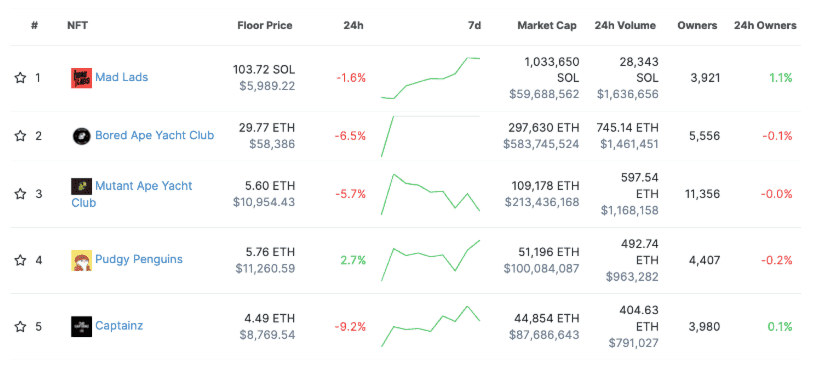
Task: Star the Mutant Ape Yacht Club row
Action: (x=20, y=194)
